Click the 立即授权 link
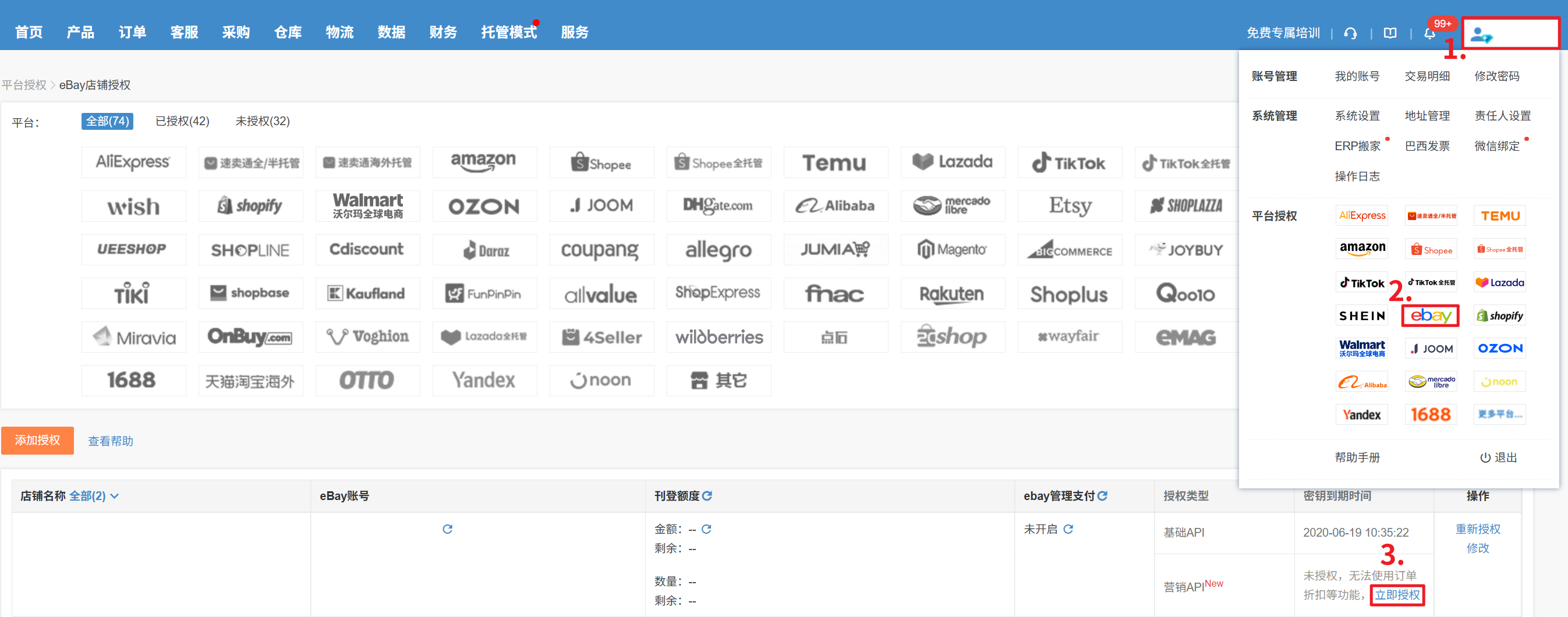1568x617 pixels. click(1397, 594)
